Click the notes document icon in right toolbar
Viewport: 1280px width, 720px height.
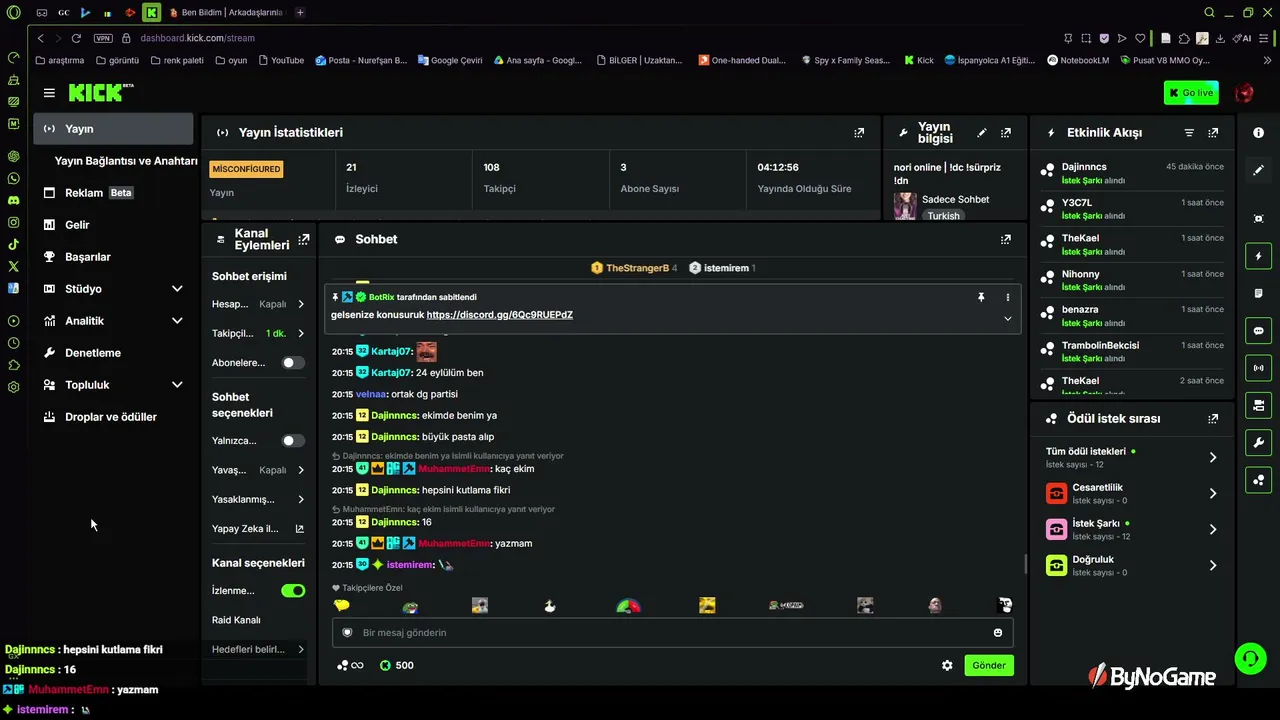(x=1258, y=293)
